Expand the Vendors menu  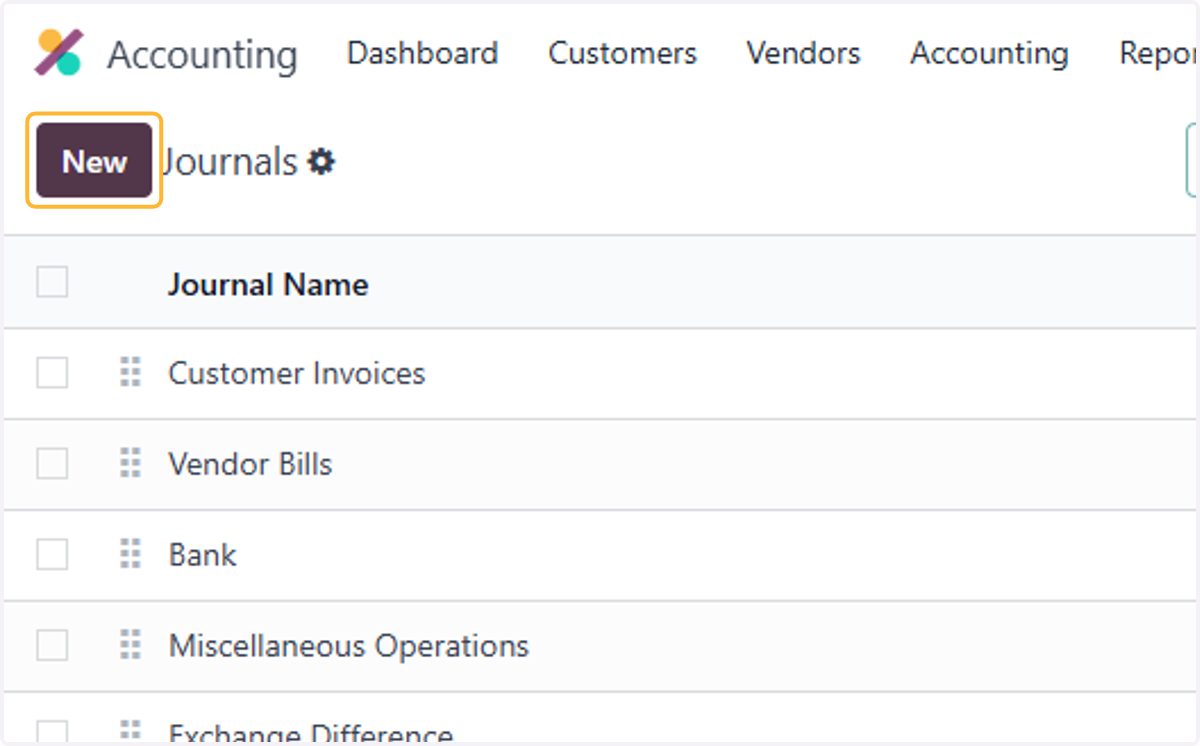point(803,53)
